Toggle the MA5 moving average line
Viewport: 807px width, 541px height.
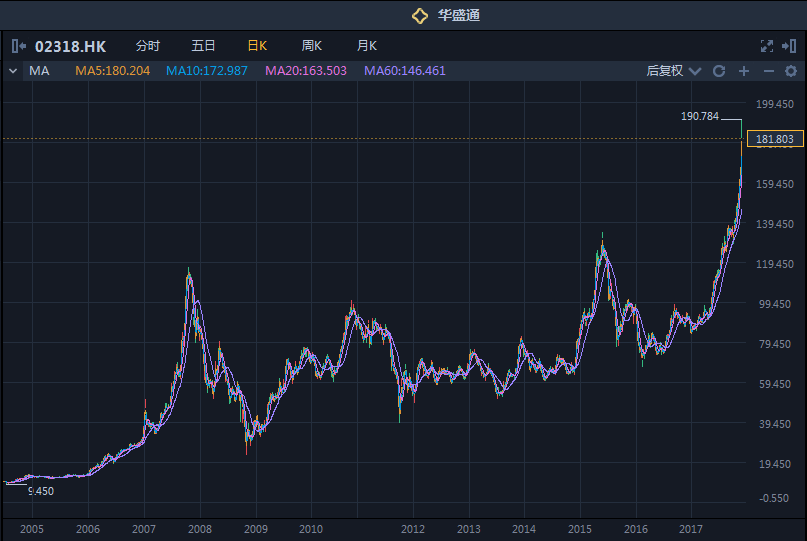coord(112,71)
